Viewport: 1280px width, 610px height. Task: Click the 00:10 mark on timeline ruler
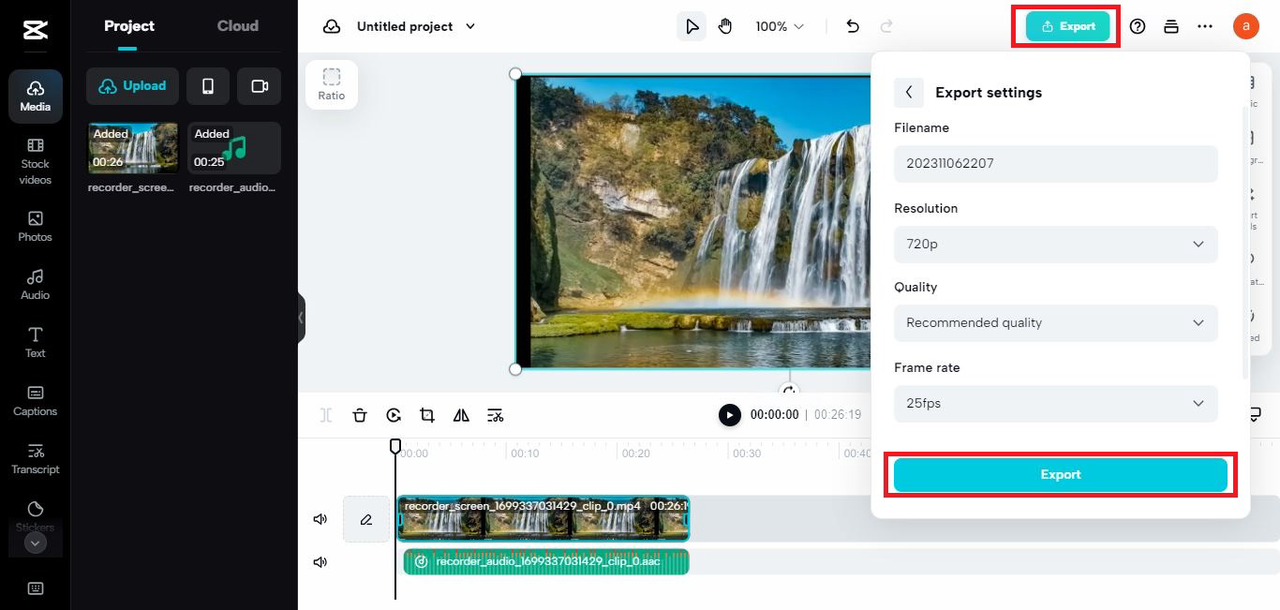coord(525,453)
